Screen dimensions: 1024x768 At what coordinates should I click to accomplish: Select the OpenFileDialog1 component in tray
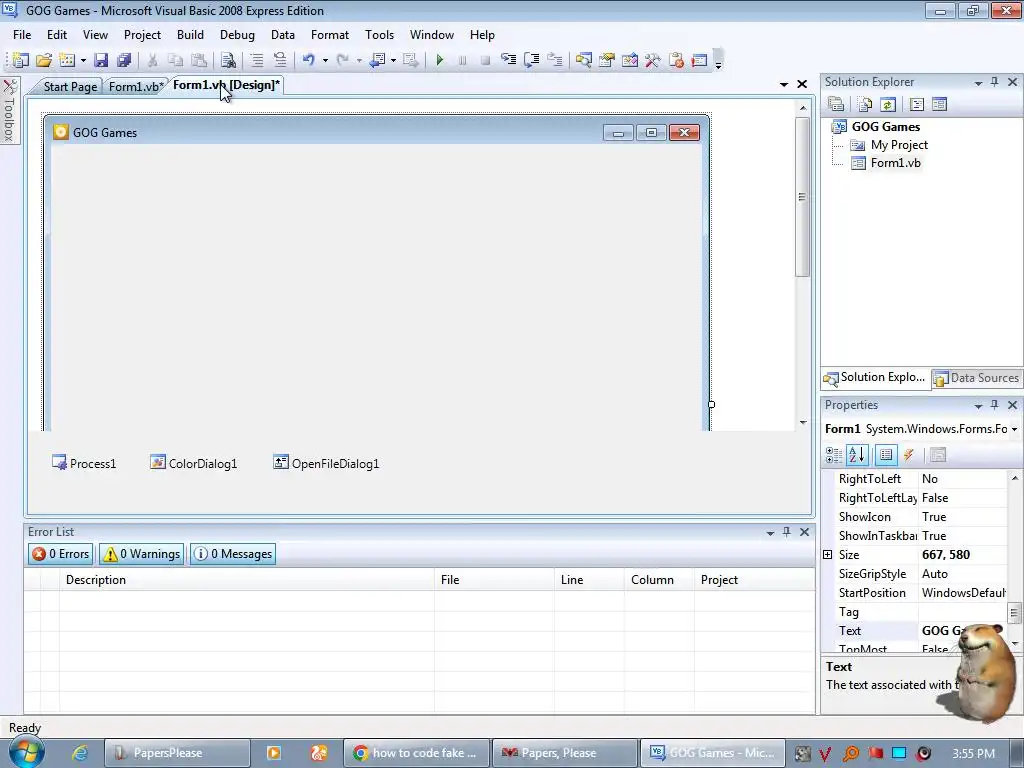pyautogui.click(x=326, y=463)
